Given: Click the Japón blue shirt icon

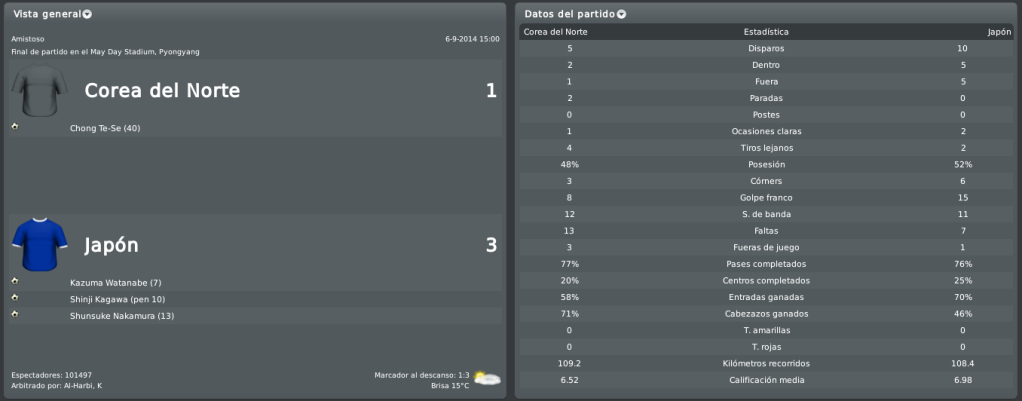Looking at the screenshot, I should point(40,245).
